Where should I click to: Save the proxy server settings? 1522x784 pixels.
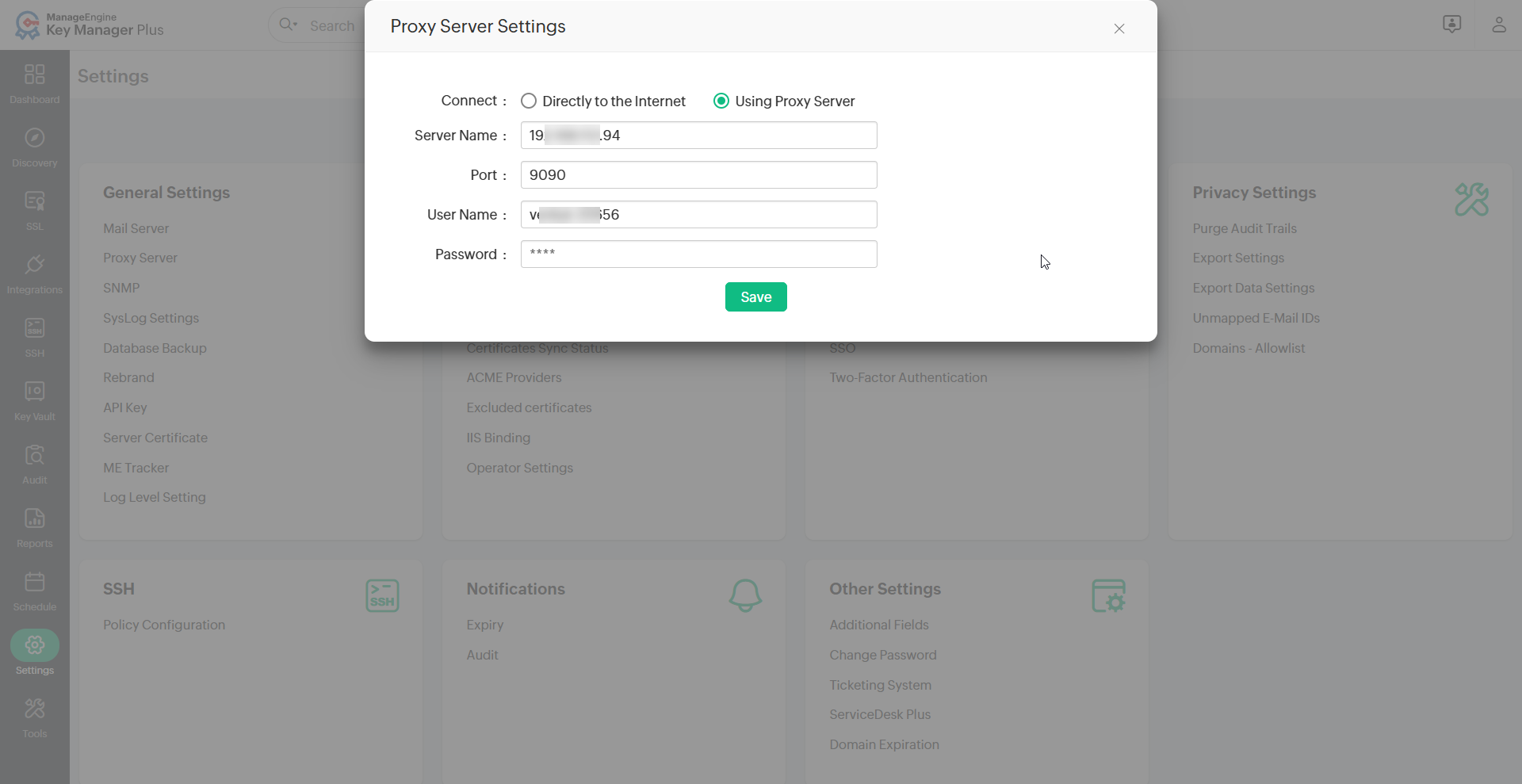[755, 297]
